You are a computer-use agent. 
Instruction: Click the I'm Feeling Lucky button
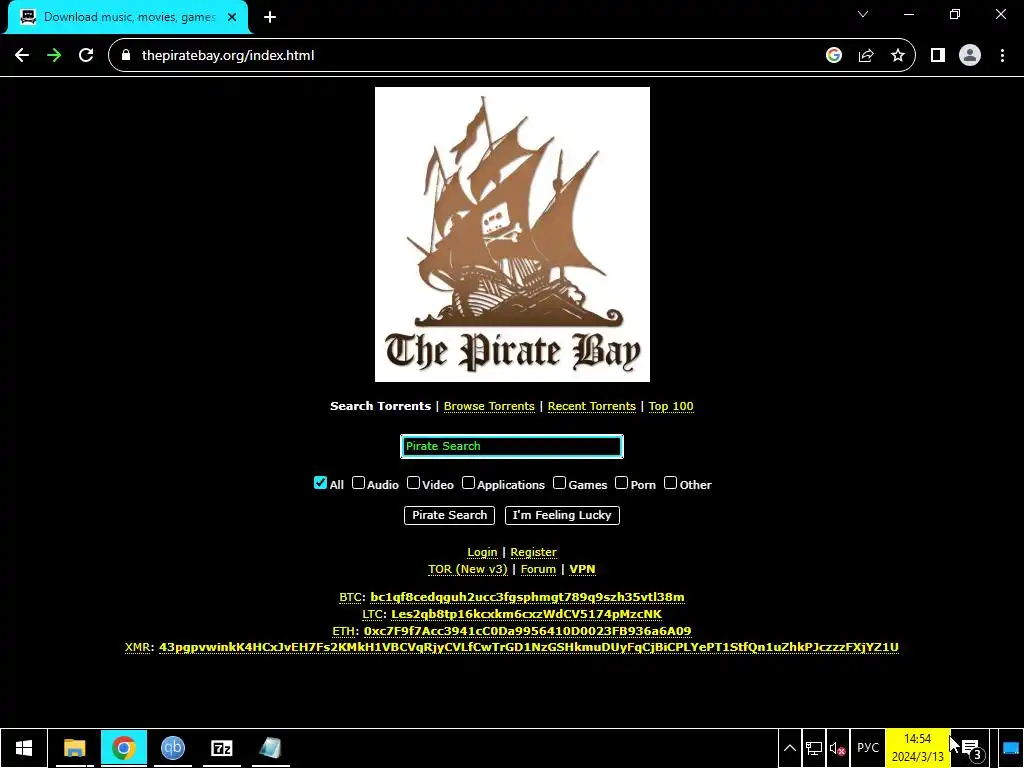562,515
